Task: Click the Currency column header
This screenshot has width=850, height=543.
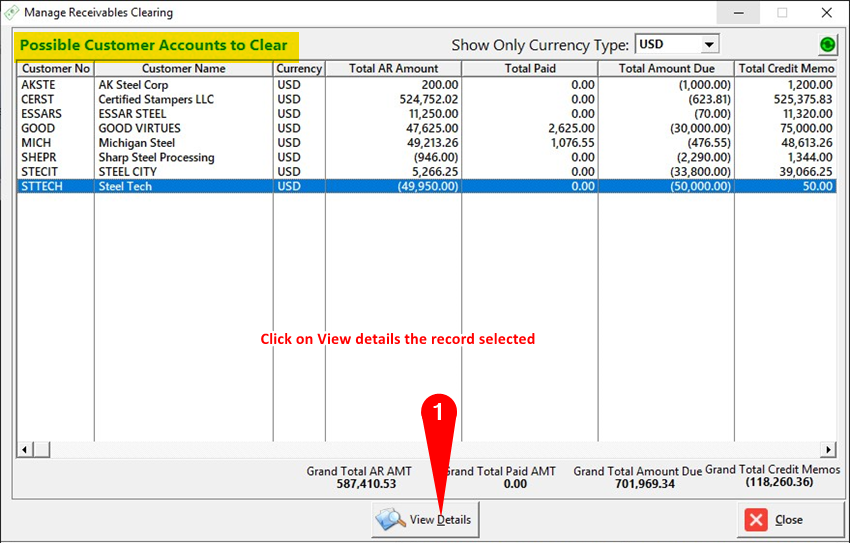Action: pos(299,69)
